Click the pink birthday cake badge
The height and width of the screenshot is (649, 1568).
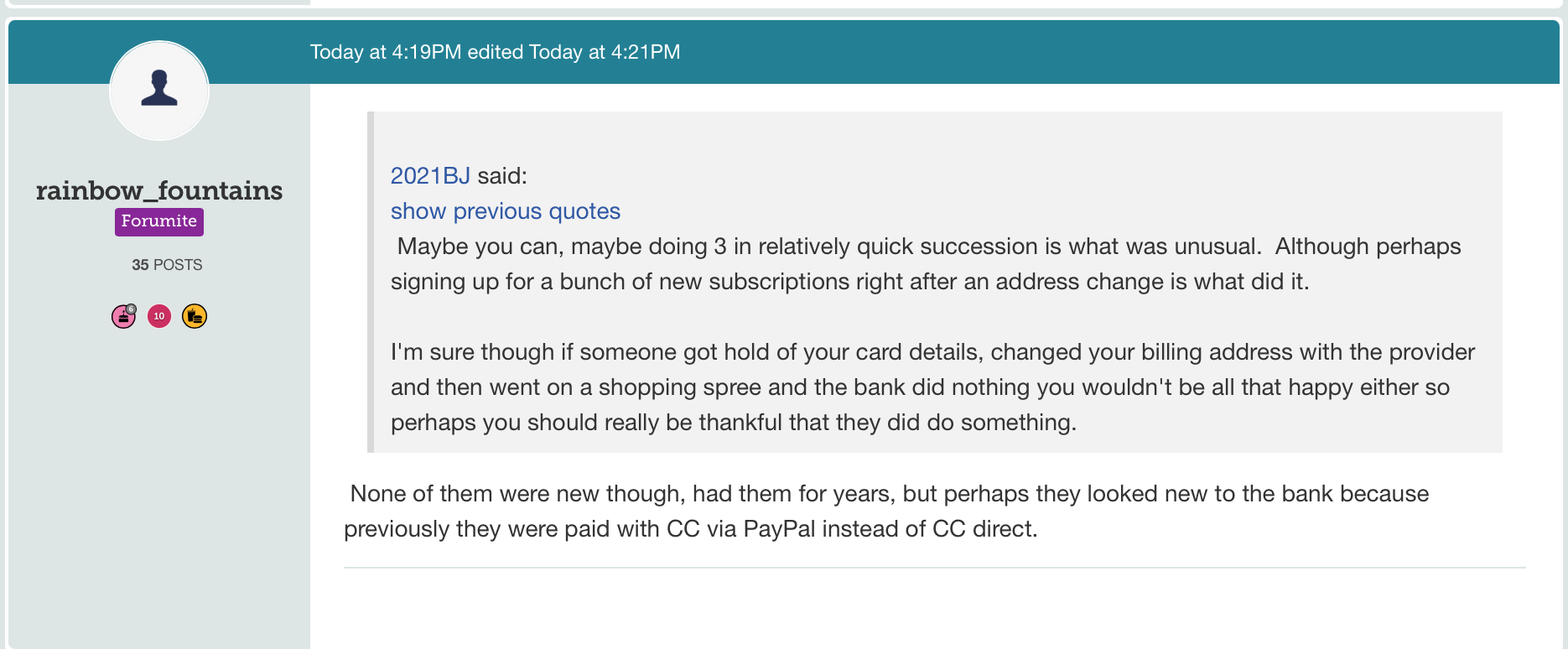tap(122, 317)
